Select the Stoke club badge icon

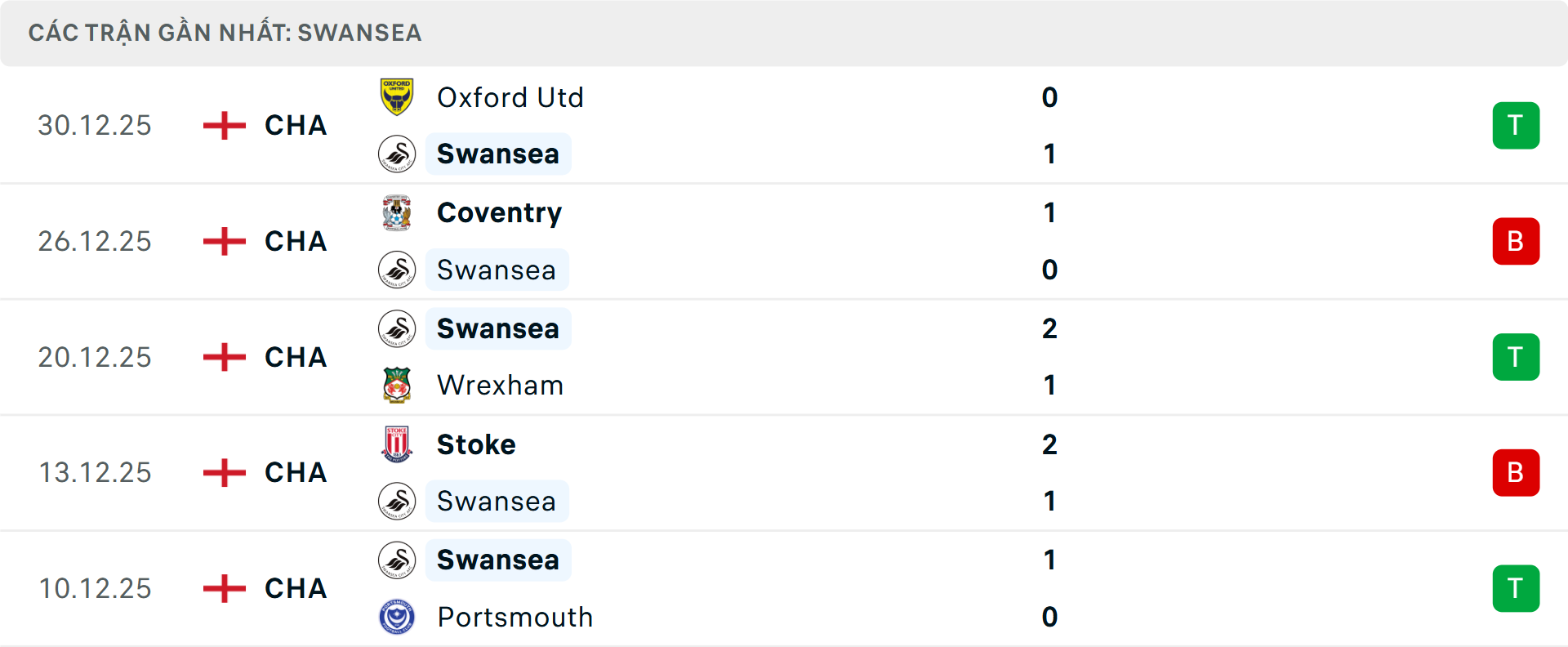coord(397,444)
